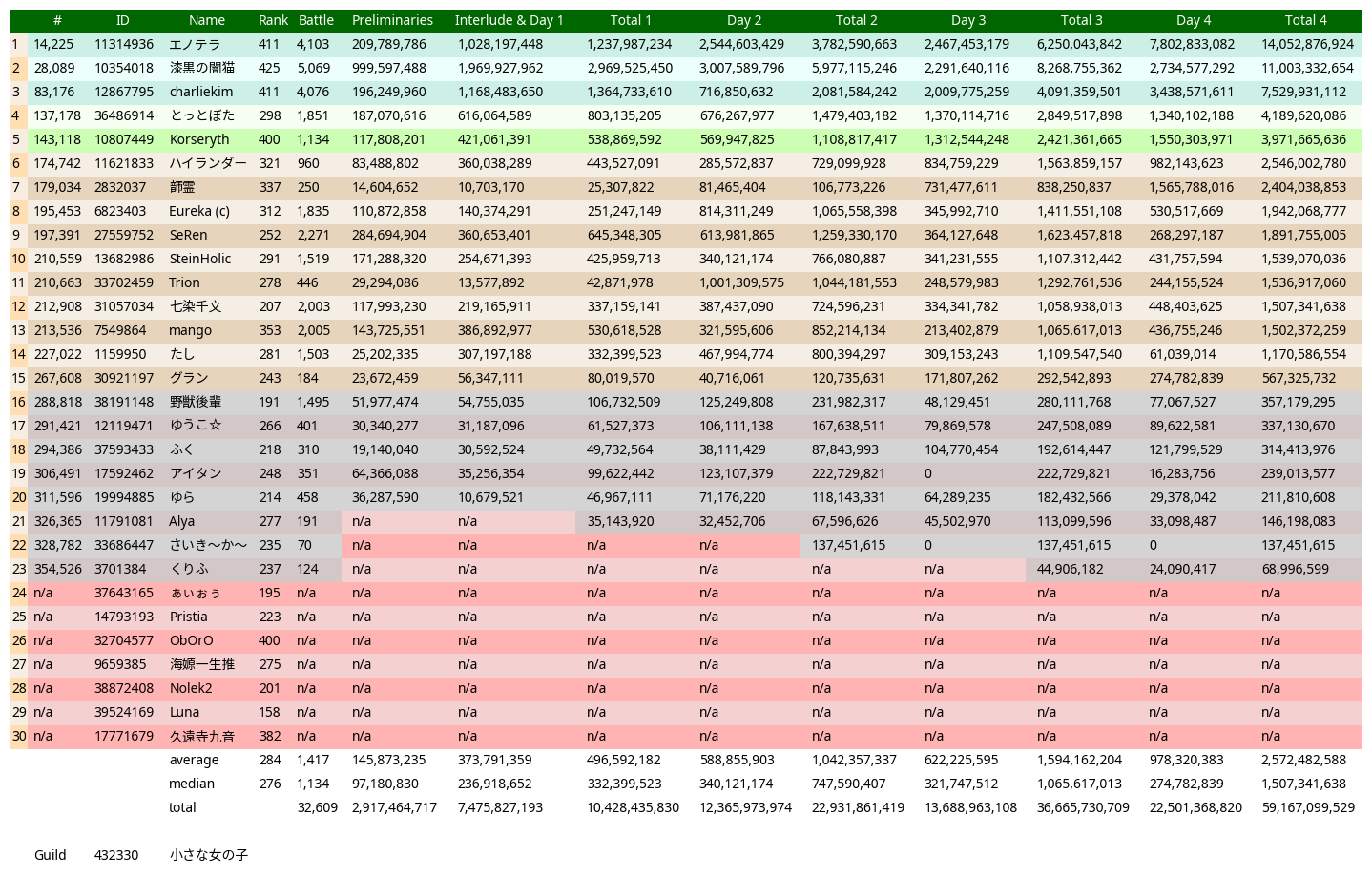Select the Total 1 value 35,143,920
The height and width of the screenshot is (878, 1372).
pos(620,521)
